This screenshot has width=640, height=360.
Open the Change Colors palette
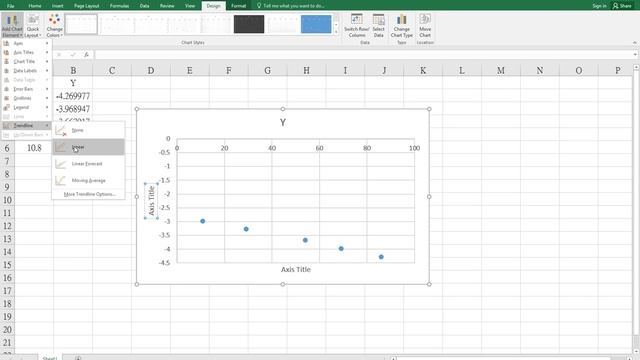tap(54, 25)
